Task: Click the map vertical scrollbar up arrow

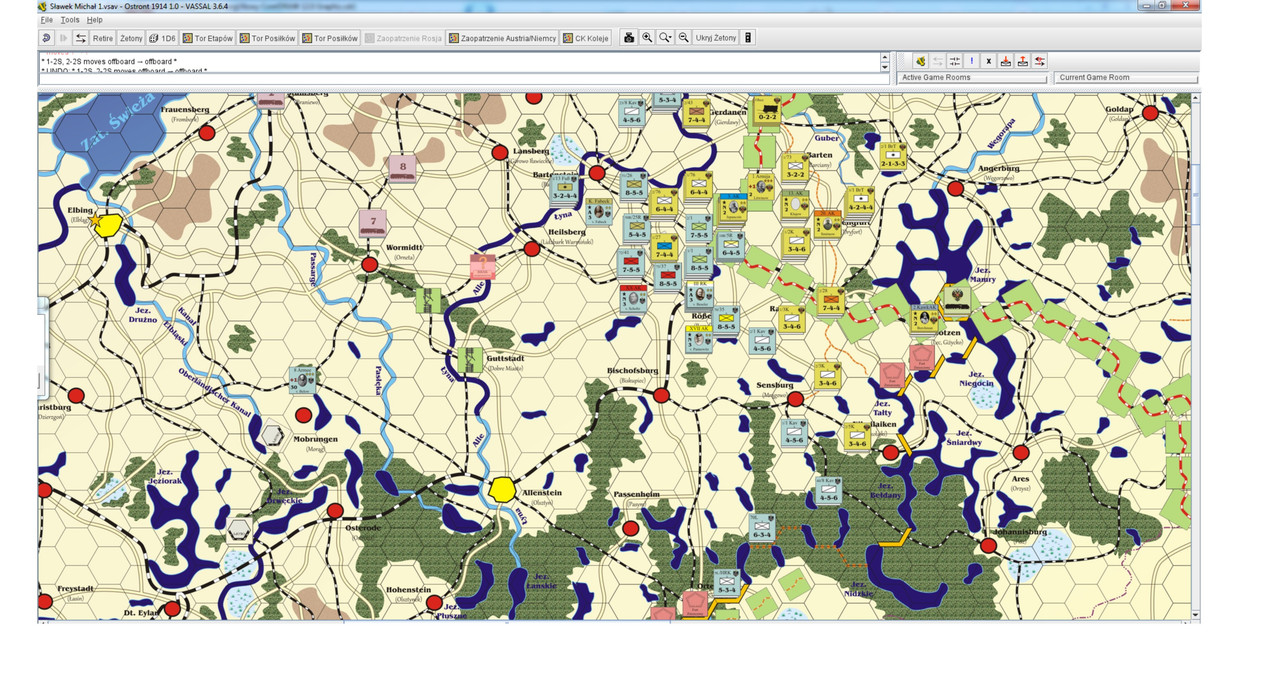Action: (1195, 98)
